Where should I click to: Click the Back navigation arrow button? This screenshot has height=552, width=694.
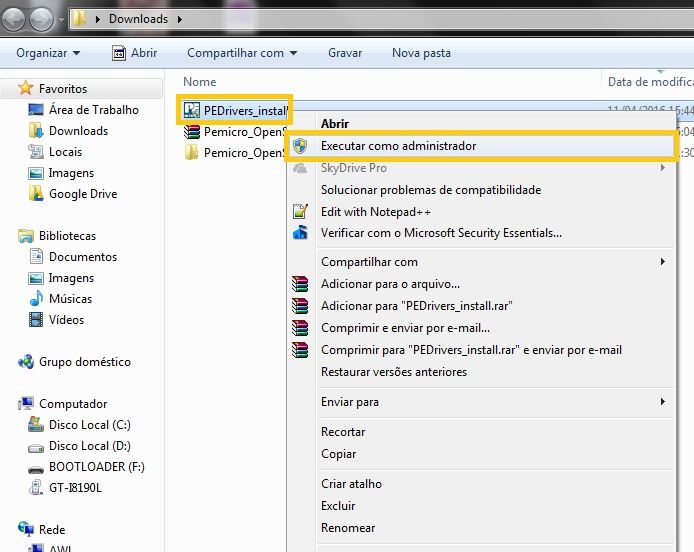[13, 19]
